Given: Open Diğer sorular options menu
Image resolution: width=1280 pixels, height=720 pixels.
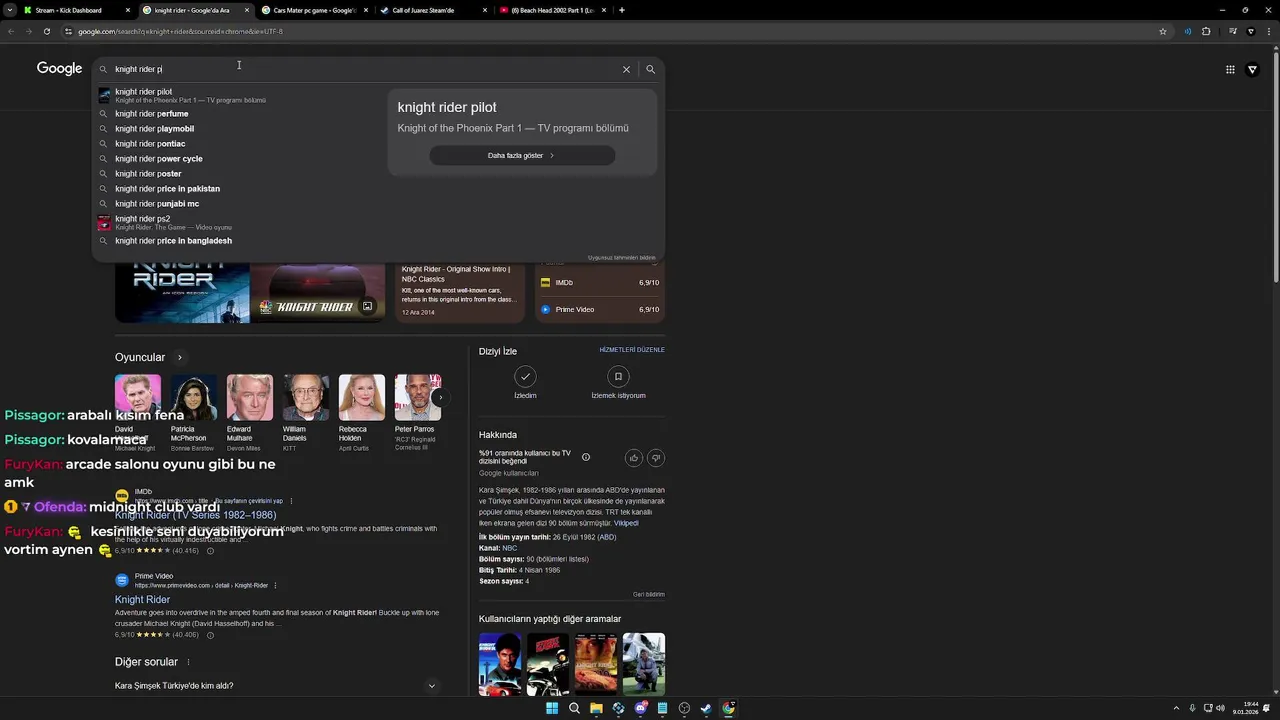Looking at the screenshot, I should click(188, 662).
